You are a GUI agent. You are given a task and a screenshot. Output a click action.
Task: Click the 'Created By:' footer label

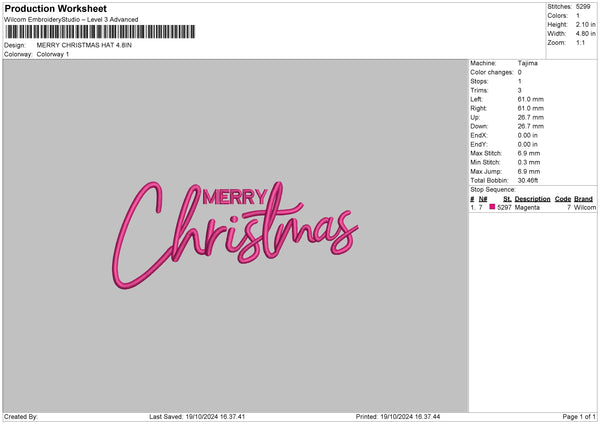click(x=21, y=417)
